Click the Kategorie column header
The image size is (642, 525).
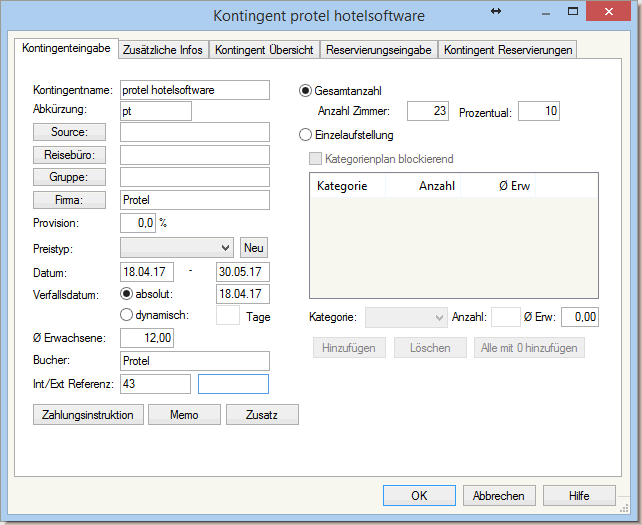pyautogui.click(x=348, y=186)
